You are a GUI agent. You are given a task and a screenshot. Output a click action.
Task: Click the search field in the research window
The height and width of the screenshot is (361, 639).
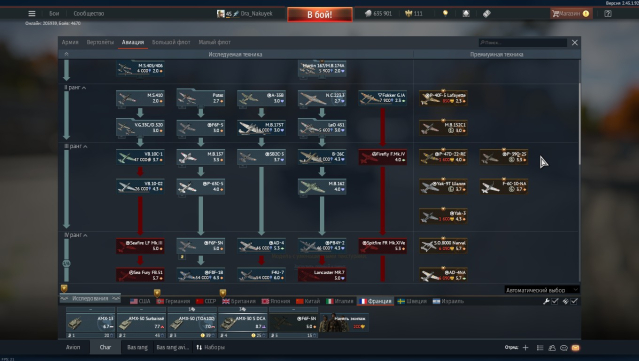pos(522,42)
